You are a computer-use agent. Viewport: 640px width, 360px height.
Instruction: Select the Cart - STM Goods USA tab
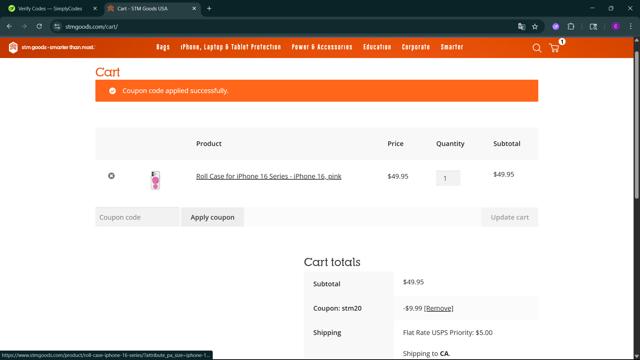tap(143, 9)
